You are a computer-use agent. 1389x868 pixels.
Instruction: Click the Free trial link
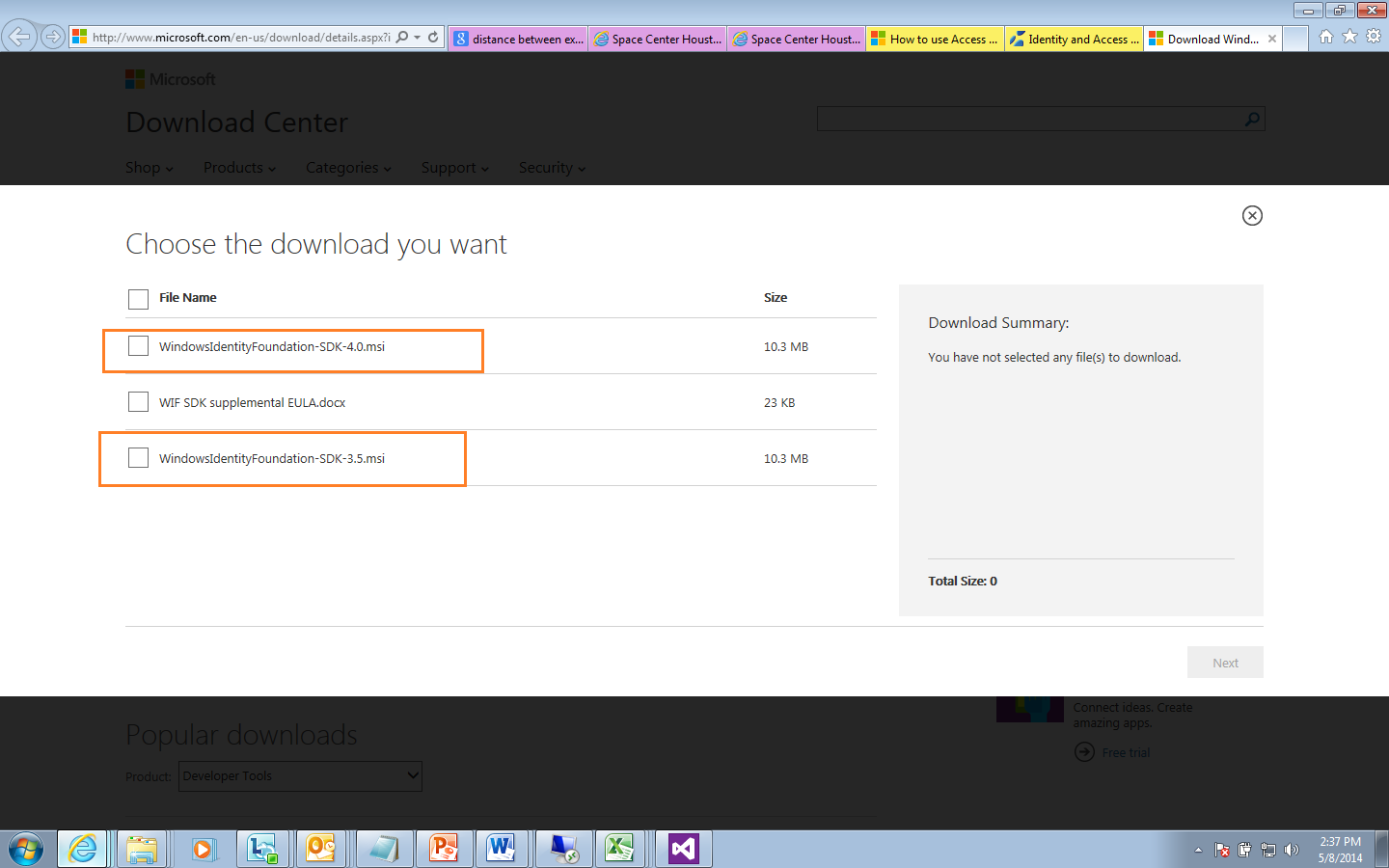click(x=1126, y=752)
